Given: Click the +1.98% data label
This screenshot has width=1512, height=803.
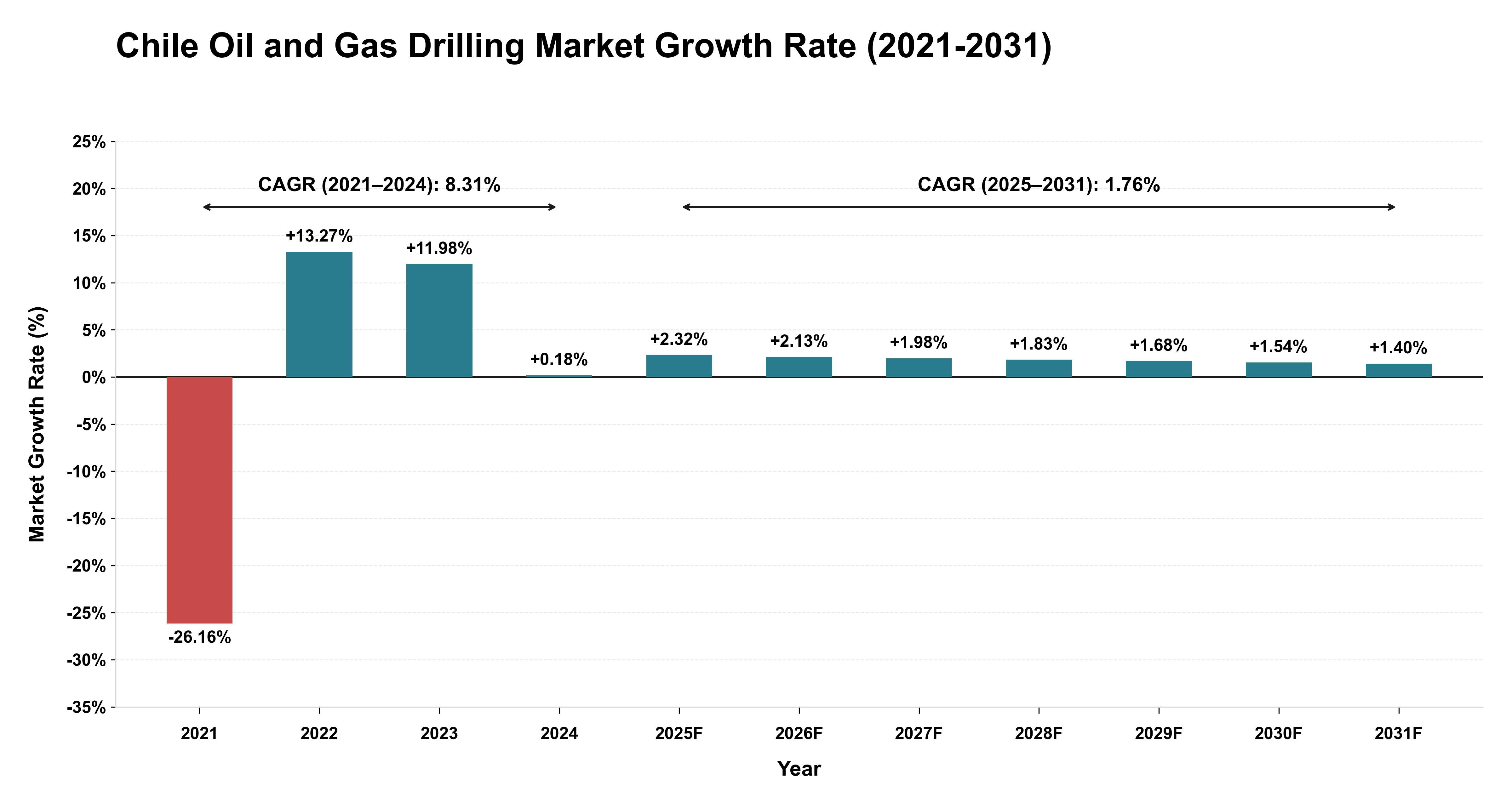Looking at the screenshot, I should (919, 342).
